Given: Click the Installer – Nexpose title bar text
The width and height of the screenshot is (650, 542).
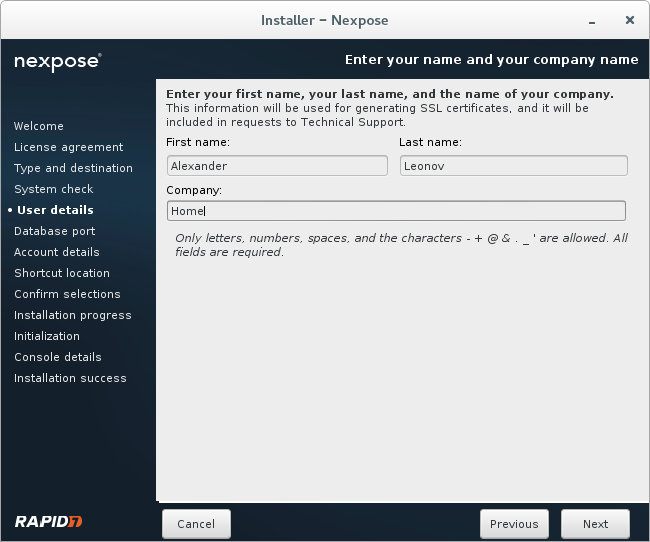Looking at the screenshot, I should (325, 20).
